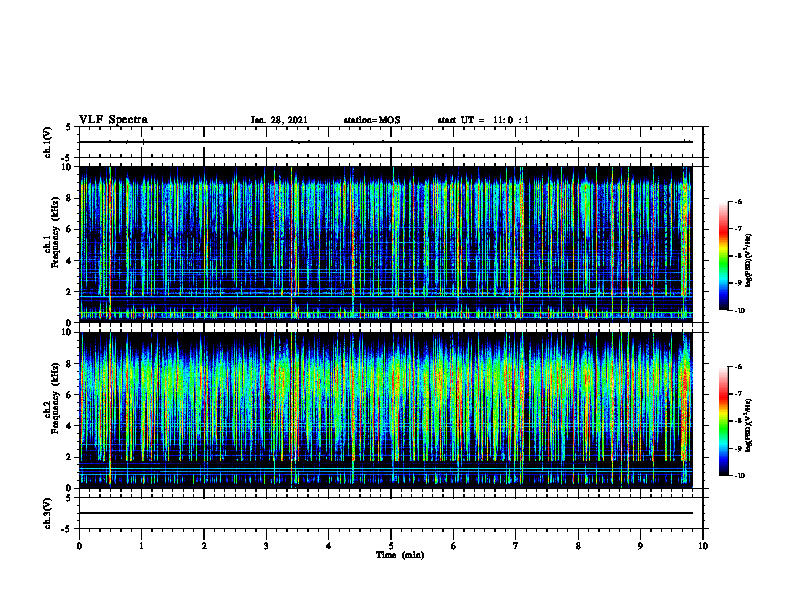Select the ch.2 "Frequency (kHz)" axis label
The image size is (792, 612).
pyautogui.click(x=56, y=398)
